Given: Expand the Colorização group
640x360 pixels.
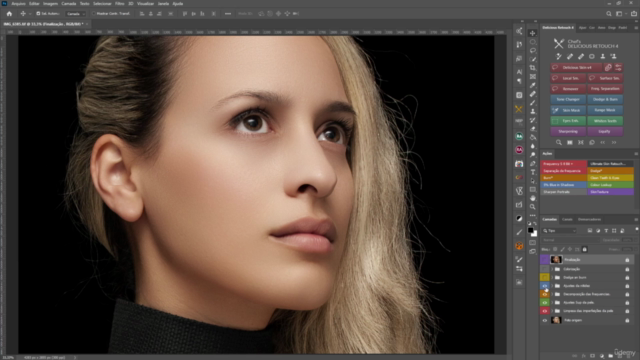Looking at the screenshot, I should (552, 269).
